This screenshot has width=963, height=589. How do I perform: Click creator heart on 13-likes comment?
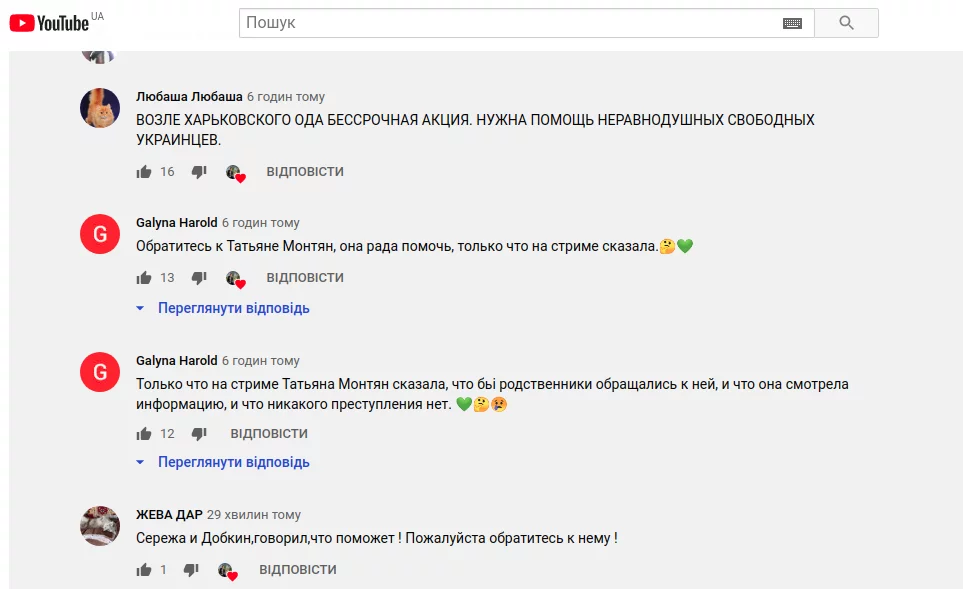click(235, 280)
